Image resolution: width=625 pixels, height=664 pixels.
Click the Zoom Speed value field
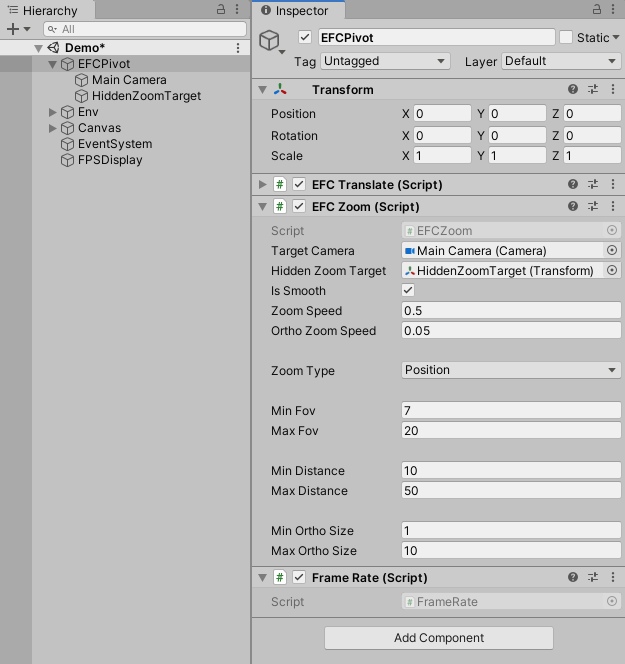[x=511, y=310]
